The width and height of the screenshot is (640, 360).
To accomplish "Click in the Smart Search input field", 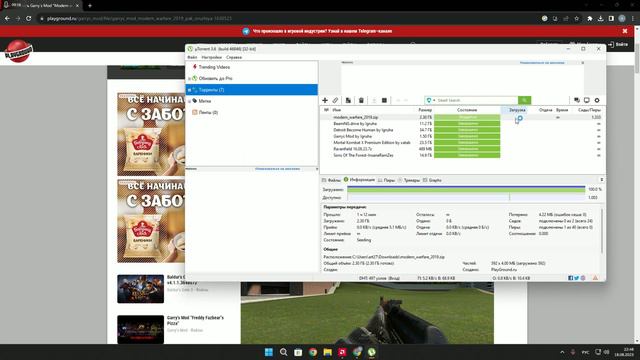I will 477,100.
